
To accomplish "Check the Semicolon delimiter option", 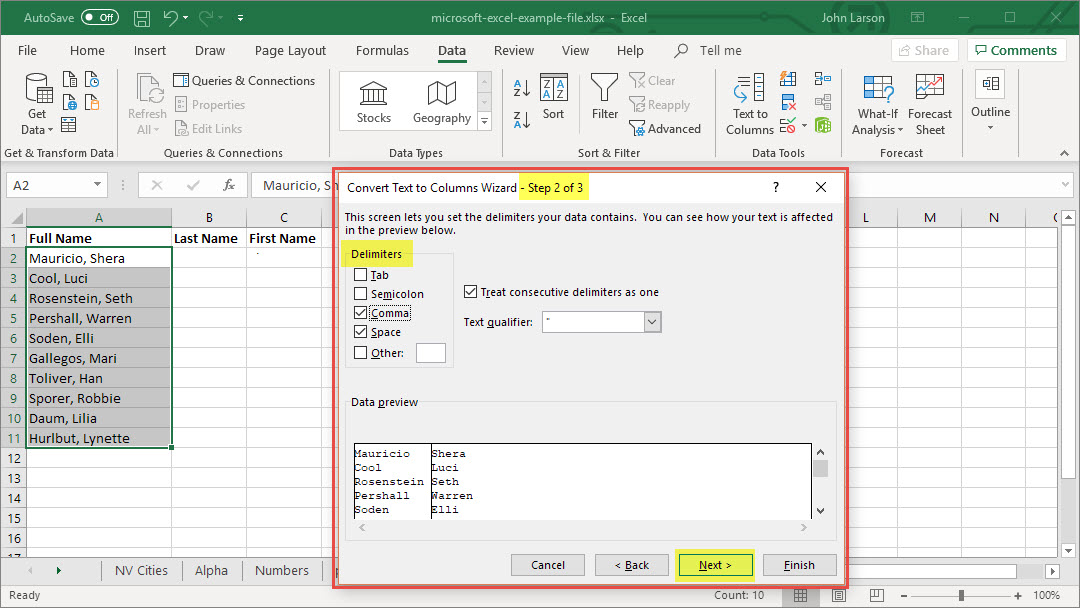I will pyautogui.click(x=361, y=294).
